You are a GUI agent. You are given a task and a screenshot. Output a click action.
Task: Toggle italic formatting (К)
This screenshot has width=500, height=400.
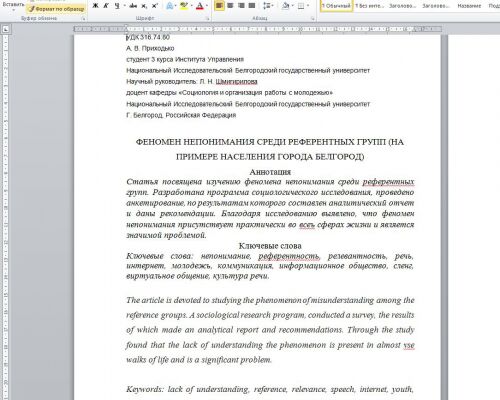click(106, 6)
